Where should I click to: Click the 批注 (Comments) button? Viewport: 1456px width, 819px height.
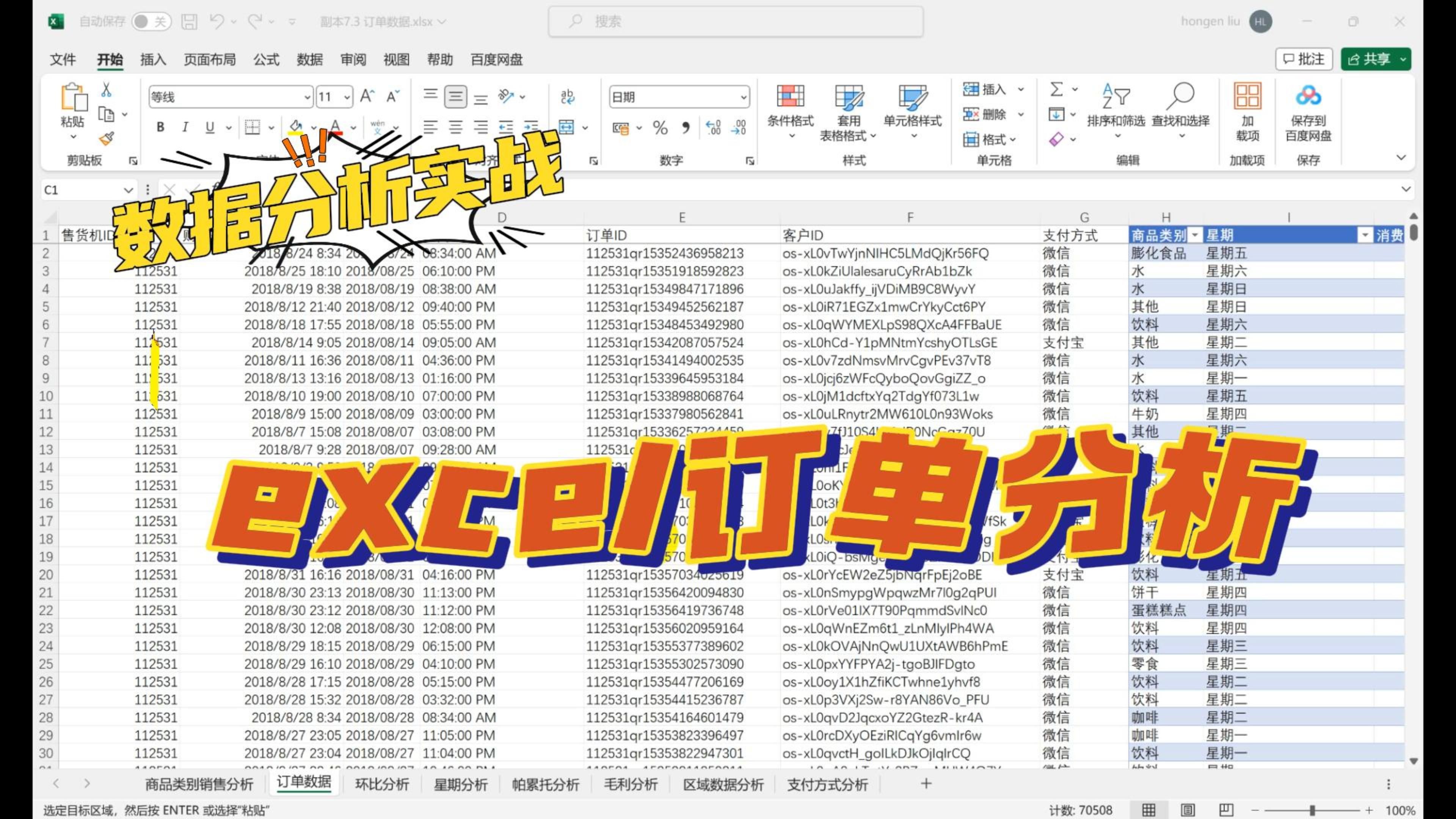[1304, 59]
